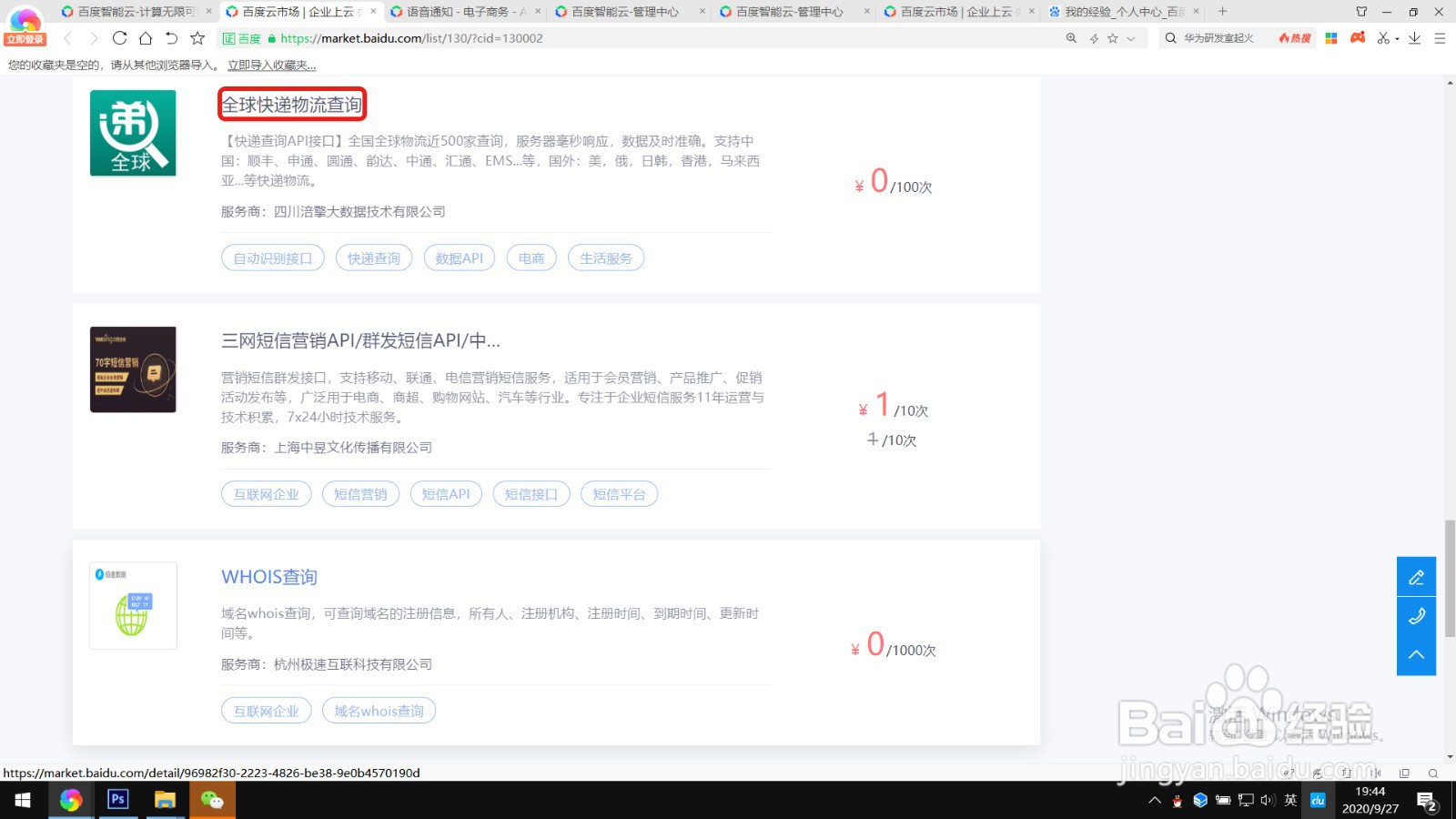Screen dimensions: 1456x819
Task: Open the 立即导入收藏夹 link
Action: tap(270, 65)
